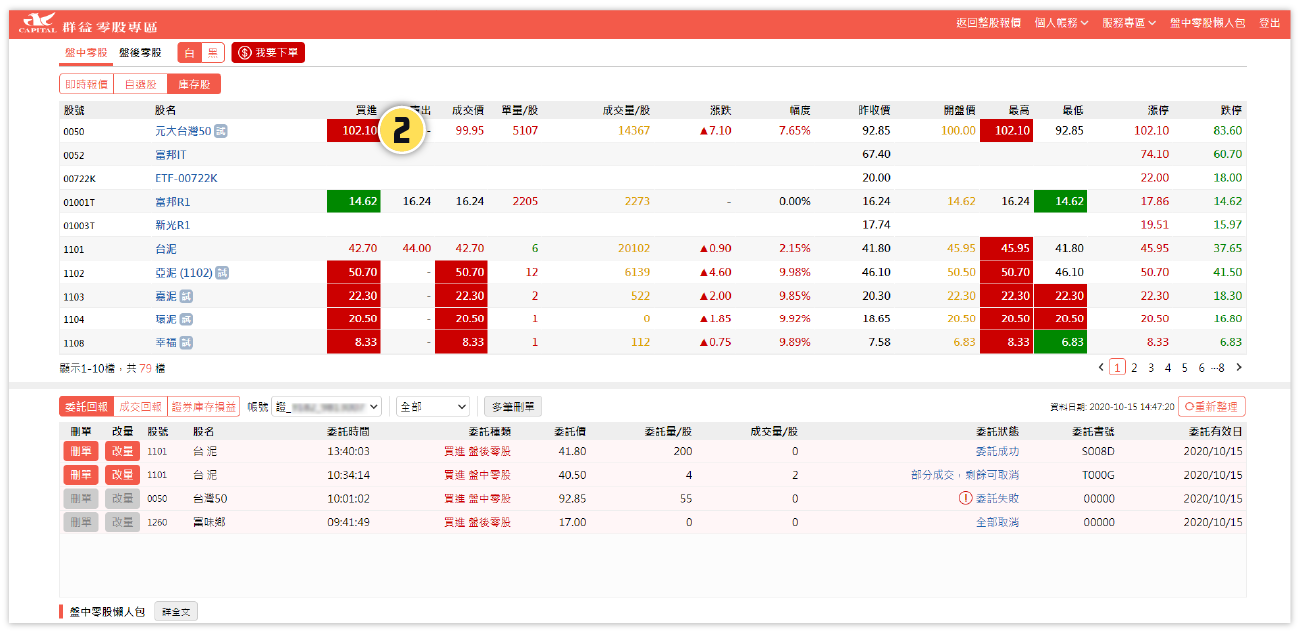The height and width of the screenshot is (633, 1300).
Task: Open the 個人帳務 dropdown menu
Action: point(1061,22)
